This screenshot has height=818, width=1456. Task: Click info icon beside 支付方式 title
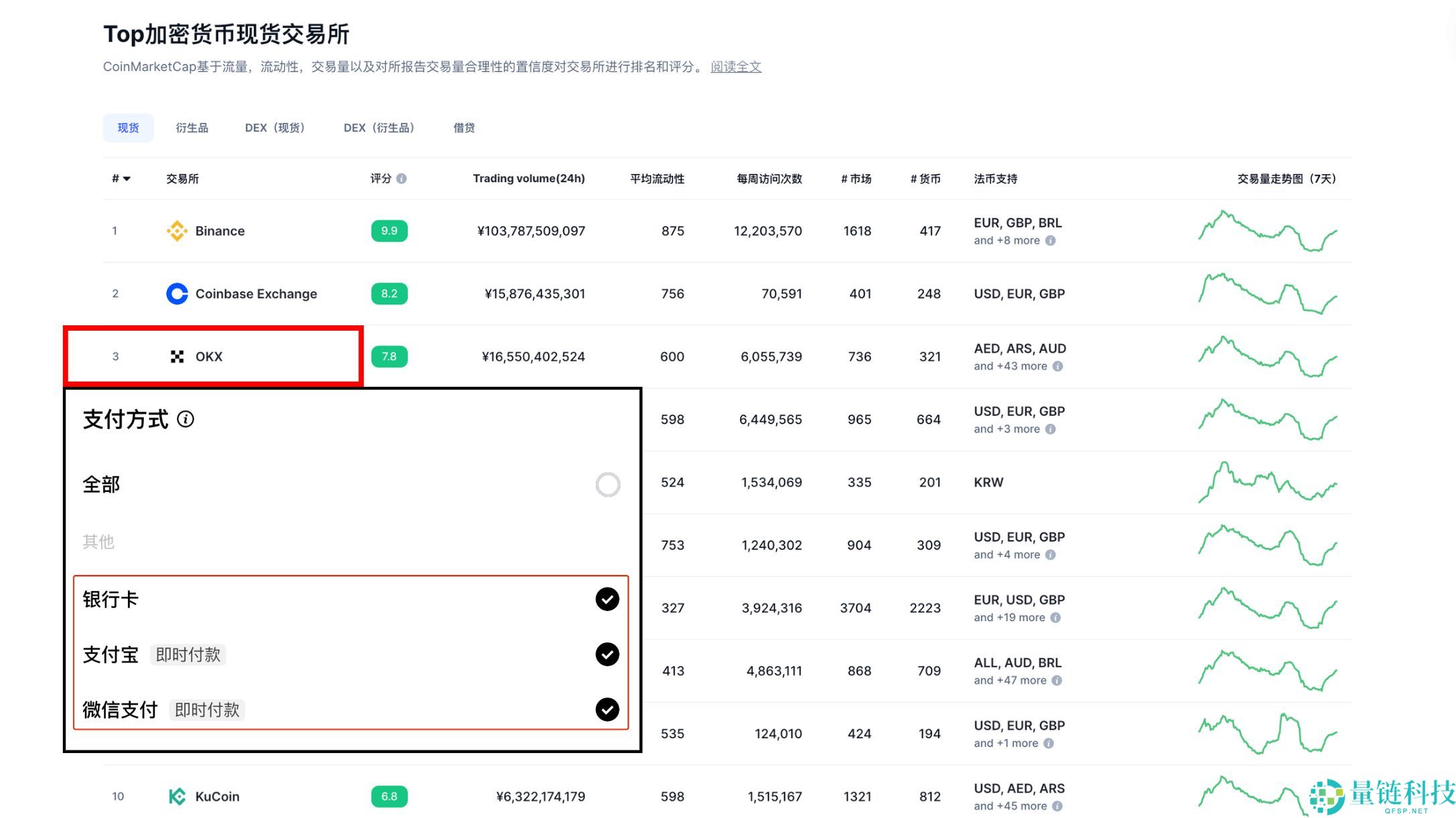[x=186, y=420]
